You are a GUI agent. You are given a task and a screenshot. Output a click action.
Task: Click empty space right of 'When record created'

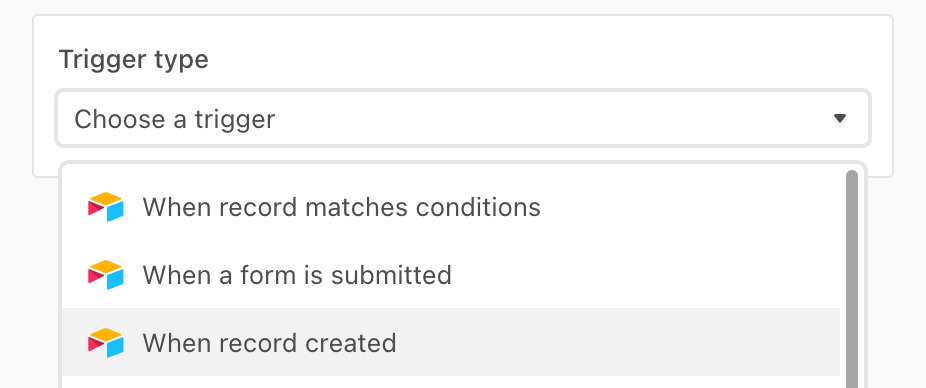pyautogui.click(x=617, y=342)
